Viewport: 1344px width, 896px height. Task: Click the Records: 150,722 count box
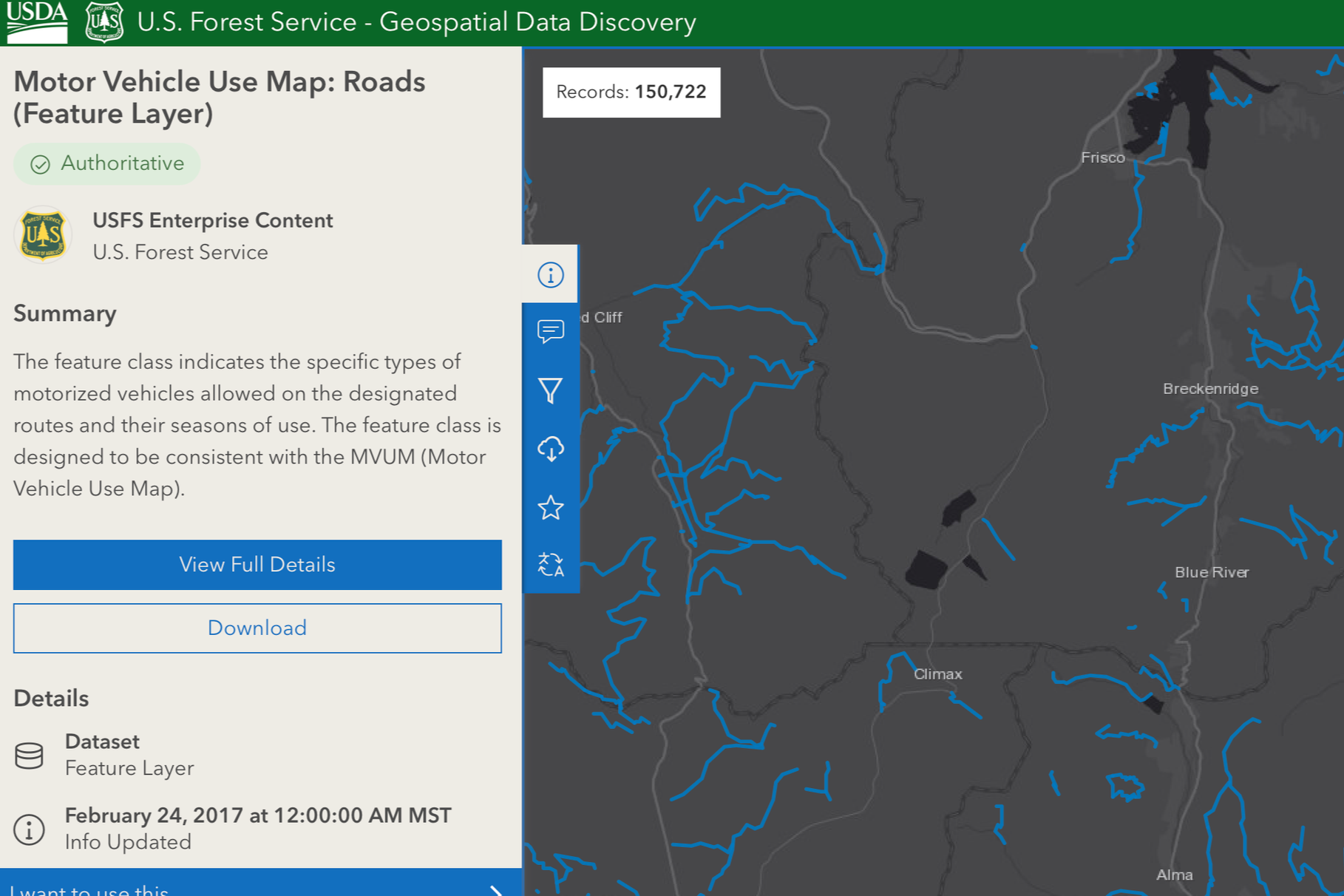(631, 92)
